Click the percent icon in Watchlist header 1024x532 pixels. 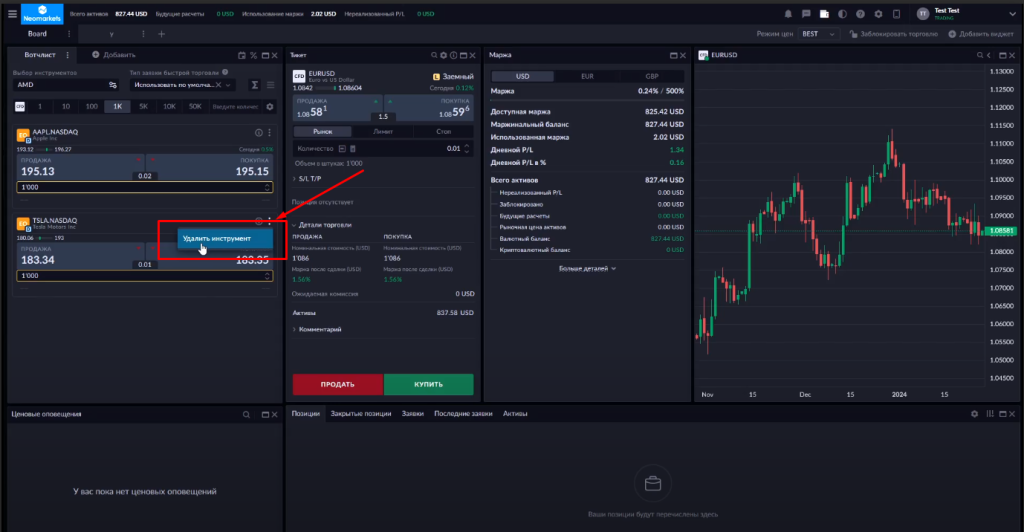tap(253, 55)
